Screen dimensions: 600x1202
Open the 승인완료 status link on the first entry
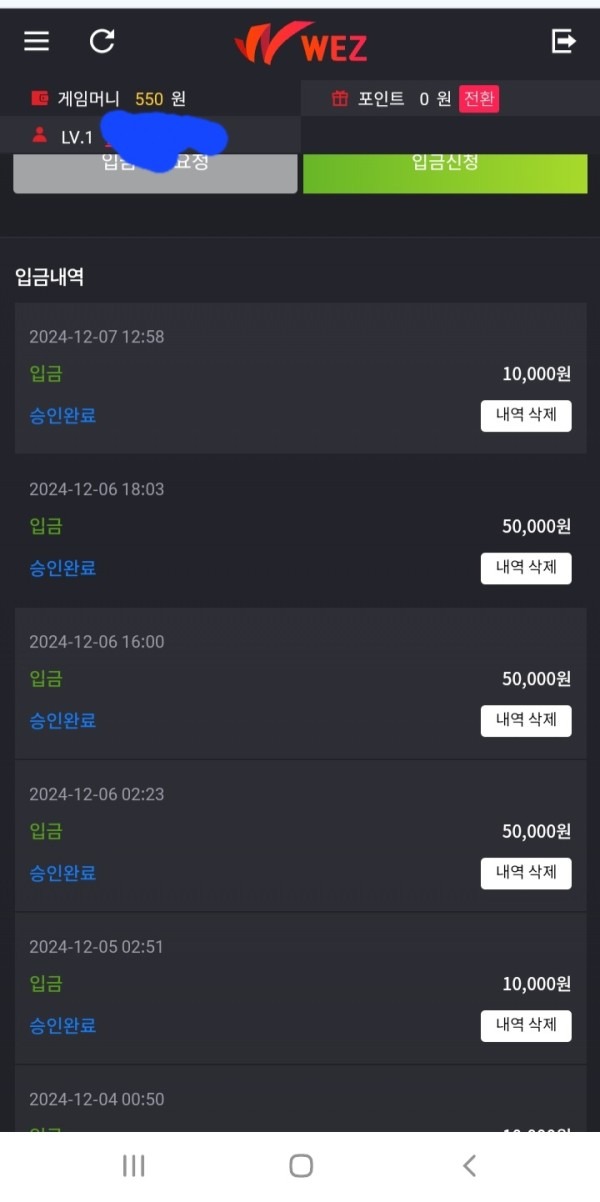[x=62, y=415]
